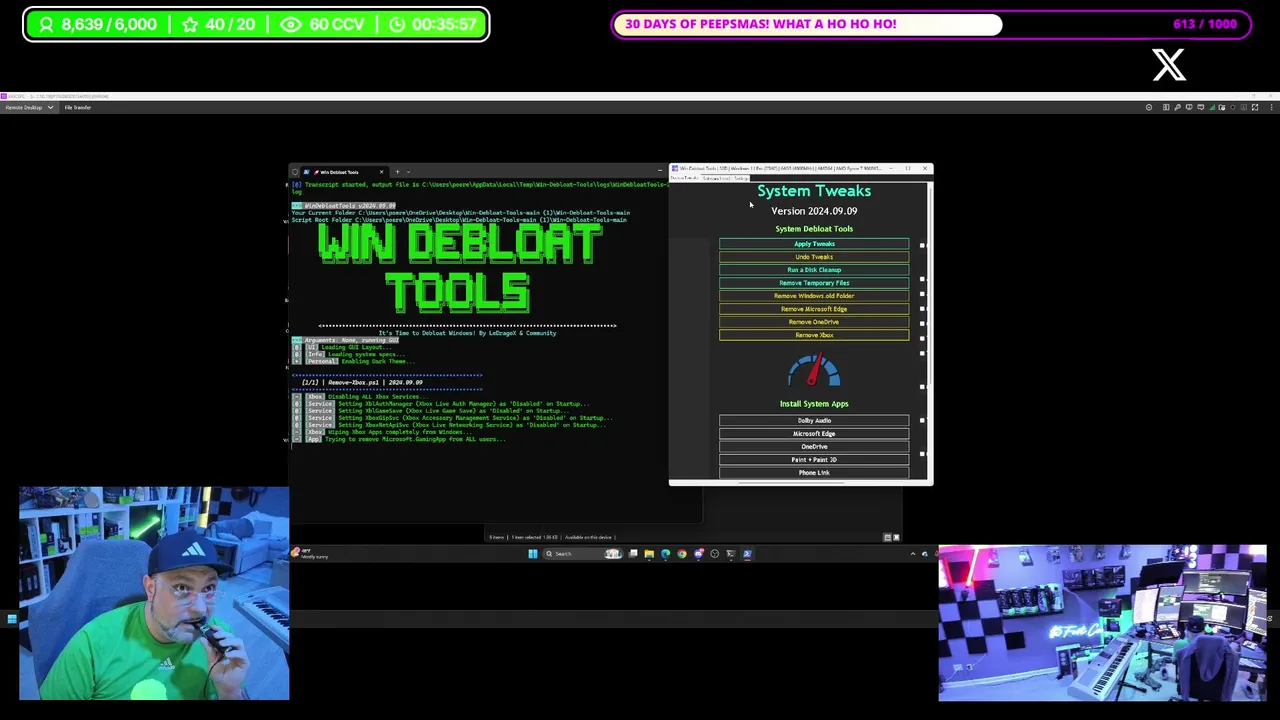The height and width of the screenshot is (720, 1280).
Task: Open the PowerShell icon on the taskbar
Action: tap(747, 554)
